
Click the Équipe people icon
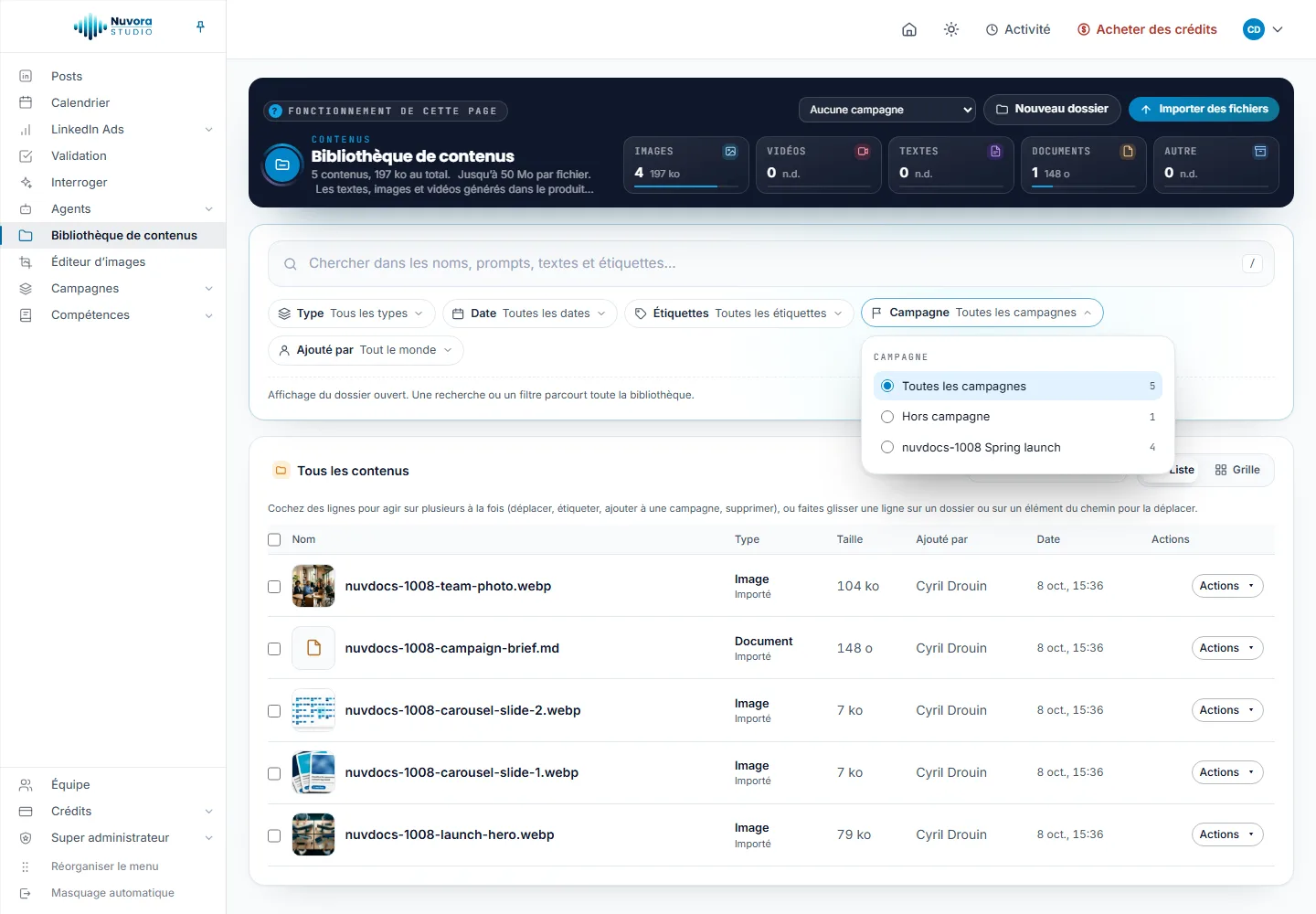pos(26,784)
